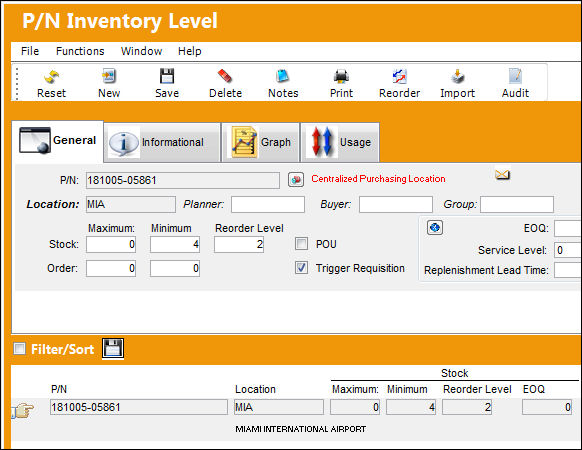
Task: Click the Stock Minimum field showing 4
Action: pyautogui.click(x=175, y=244)
